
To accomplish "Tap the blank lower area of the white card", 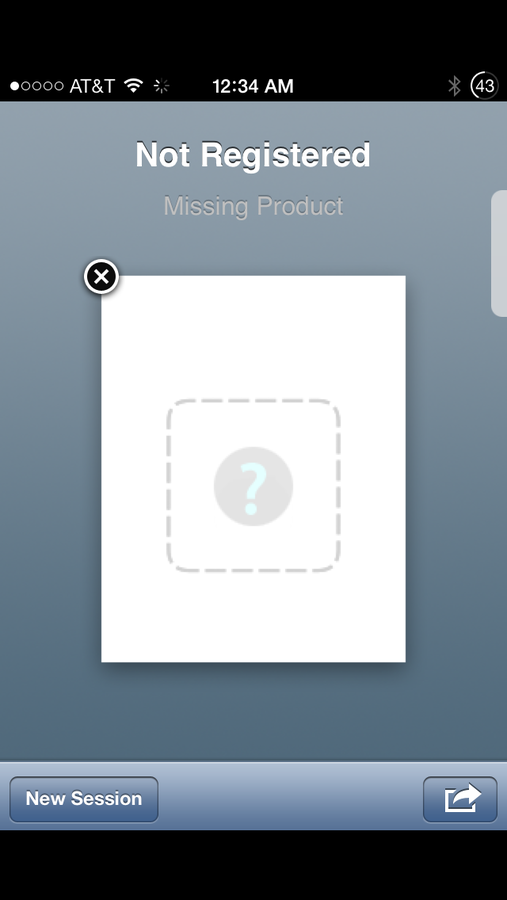I will (253, 617).
